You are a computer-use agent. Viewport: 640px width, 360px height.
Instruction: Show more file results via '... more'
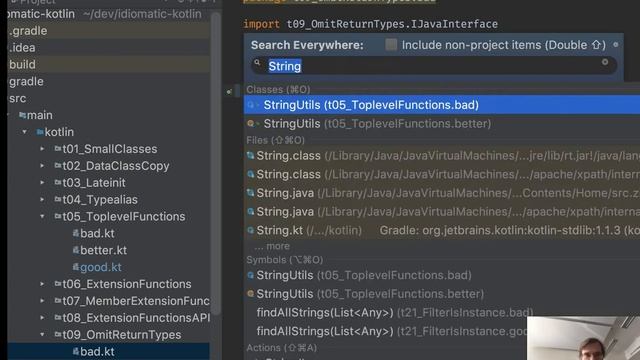pos(272,246)
